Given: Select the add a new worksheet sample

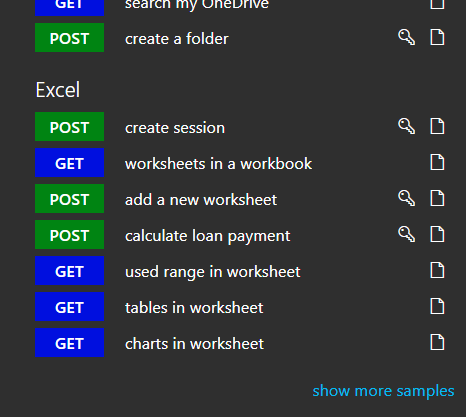Looking at the screenshot, I should (x=201, y=200).
